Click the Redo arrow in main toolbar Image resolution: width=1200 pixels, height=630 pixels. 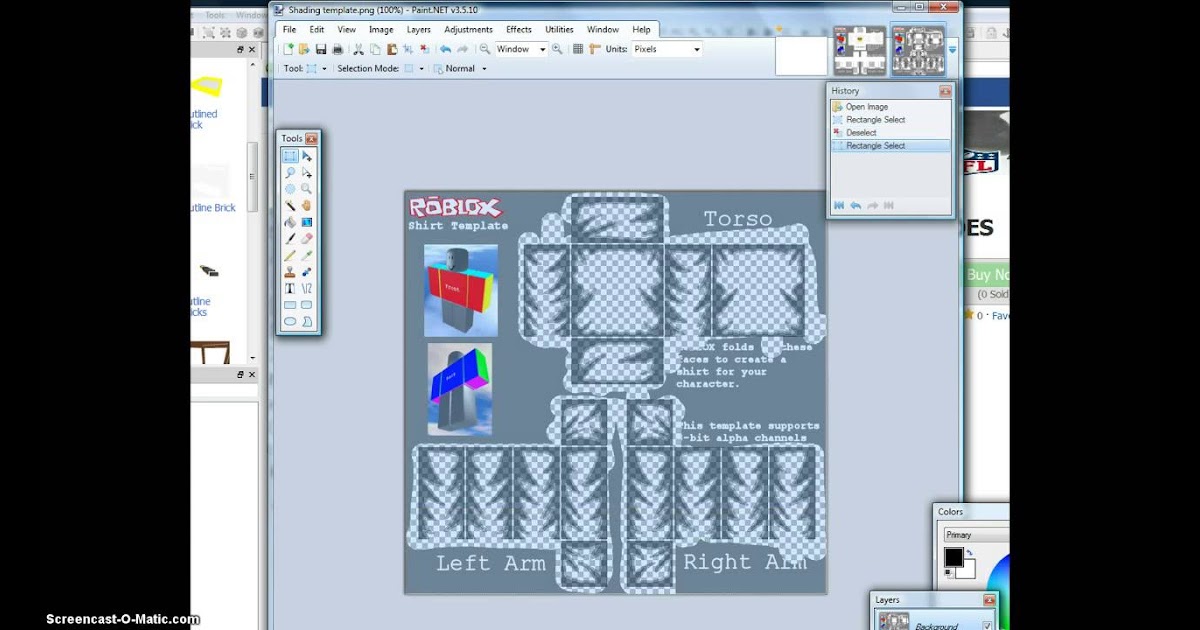click(462, 49)
